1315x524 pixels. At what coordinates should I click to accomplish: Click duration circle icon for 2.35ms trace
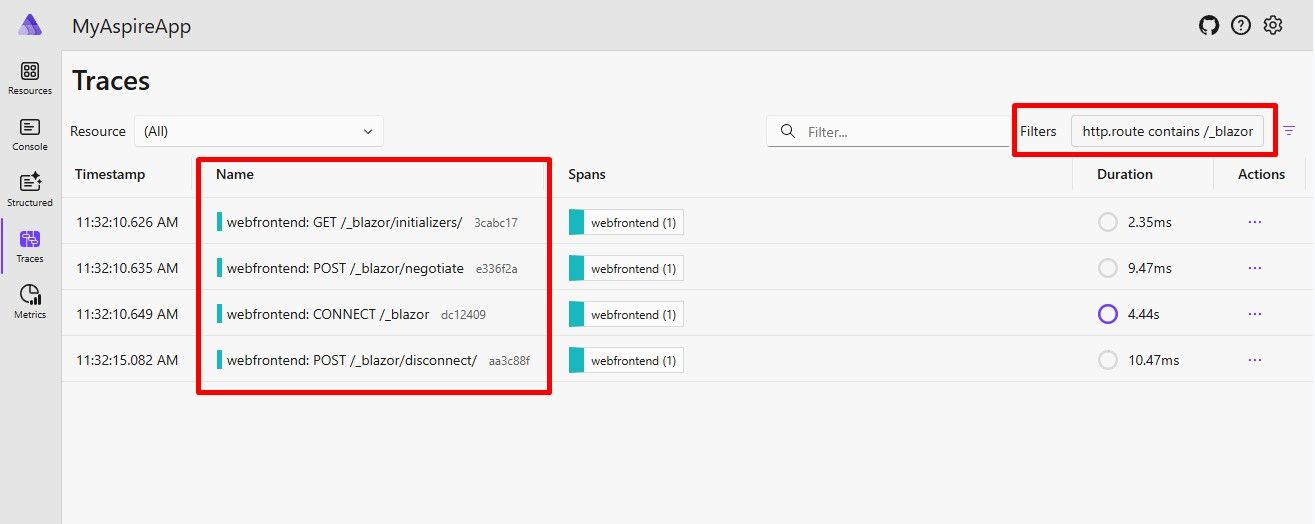point(1107,222)
